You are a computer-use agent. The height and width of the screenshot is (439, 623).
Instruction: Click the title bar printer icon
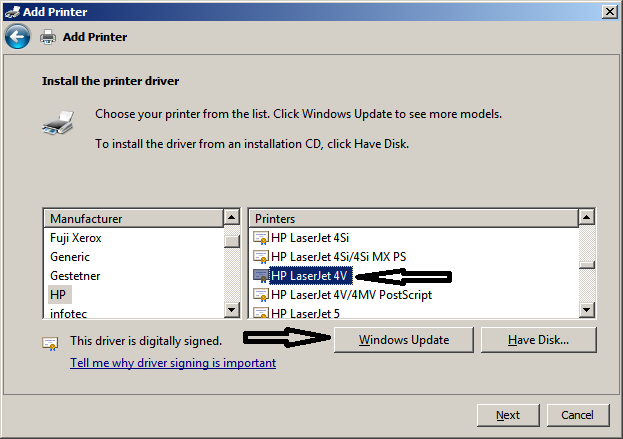12,12
